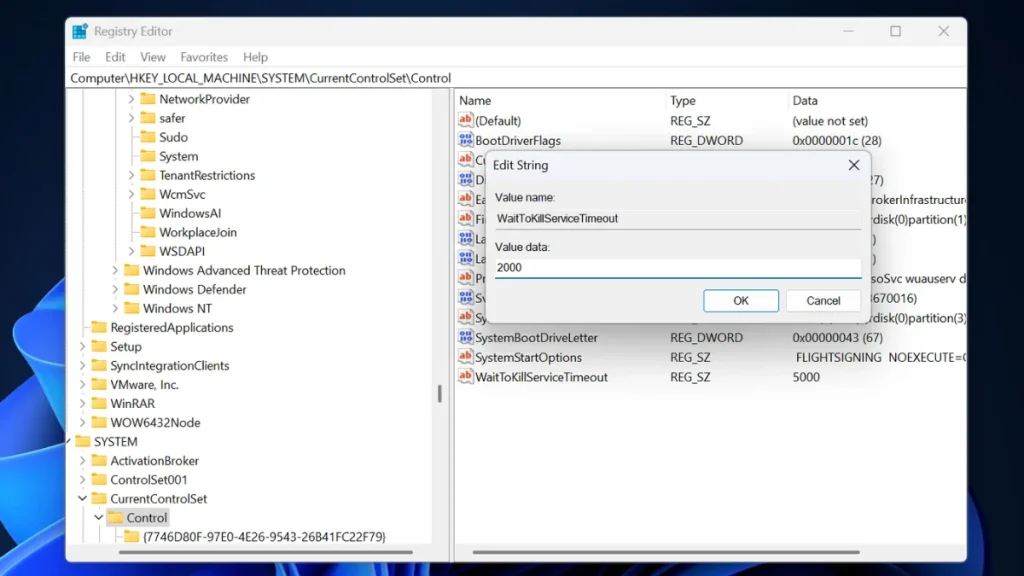The height and width of the screenshot is (576, 1024).
Task: Select the SystemBootDriveLetter DWORD icon
Action: click(465, 337)
